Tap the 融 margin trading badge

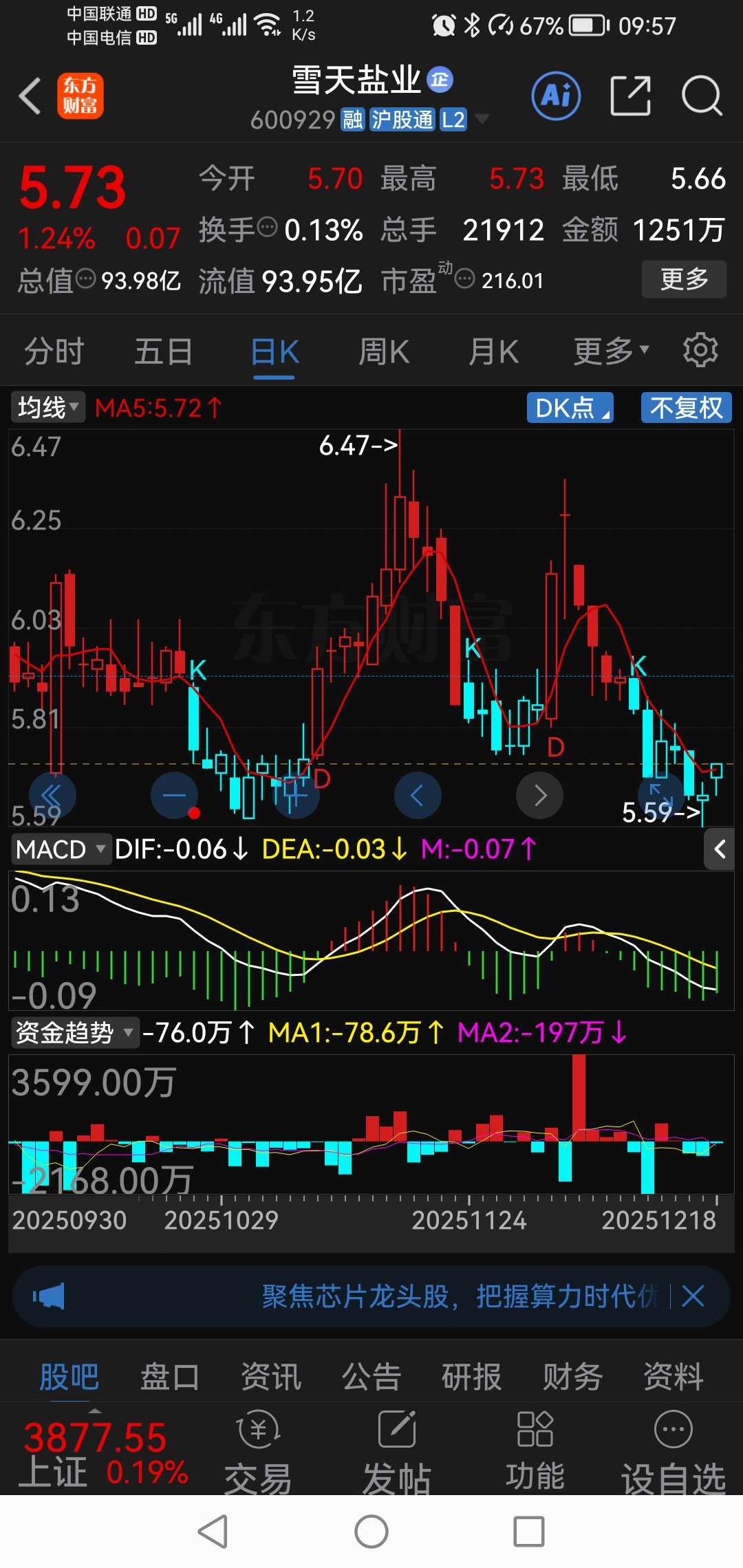[353, 120]
